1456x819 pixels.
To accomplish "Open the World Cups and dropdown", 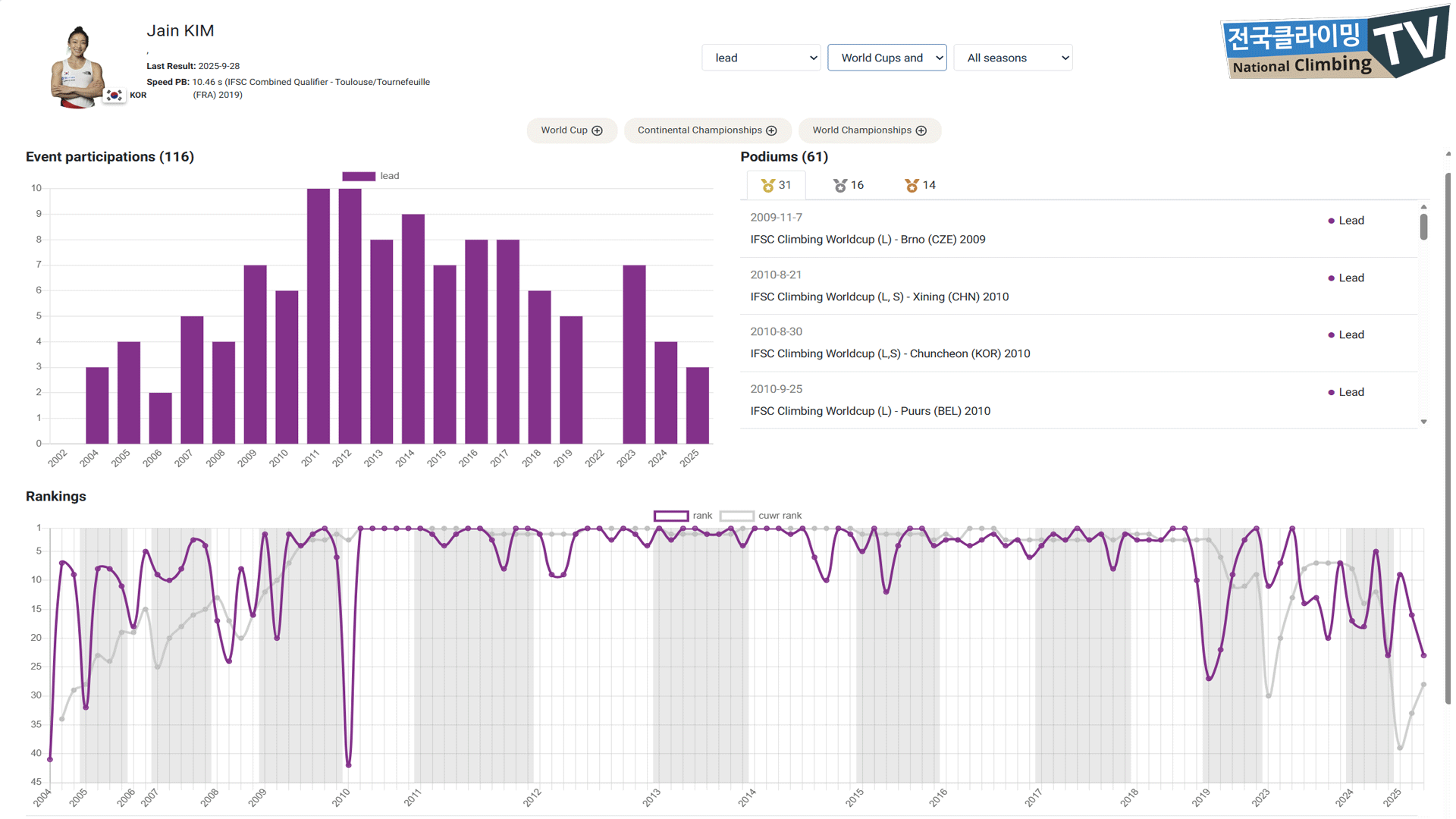I will tap(886, 58).
